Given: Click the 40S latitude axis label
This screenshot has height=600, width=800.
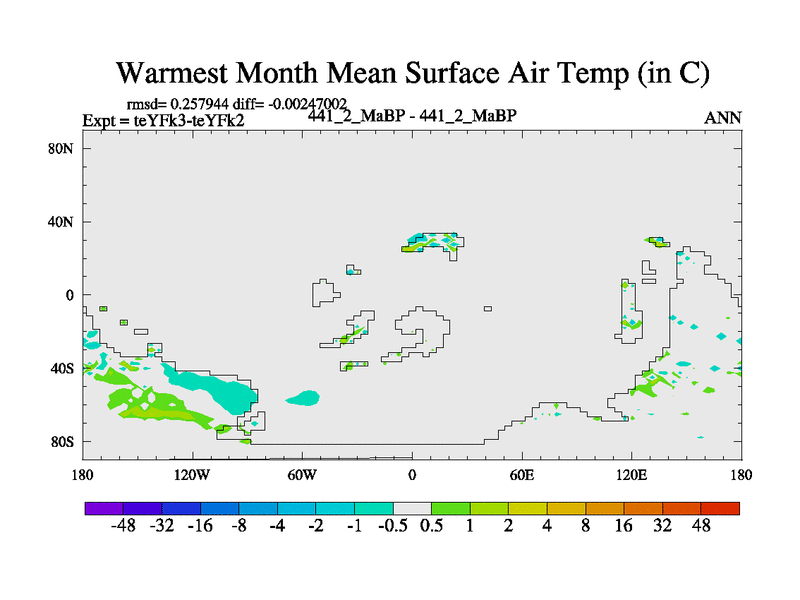Looking at the screenshot, I should click(x=64, y=368).
